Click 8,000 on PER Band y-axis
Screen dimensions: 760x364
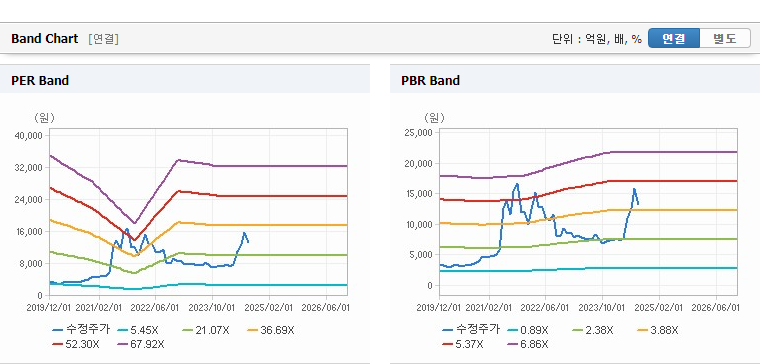click(x=32, y=263)
